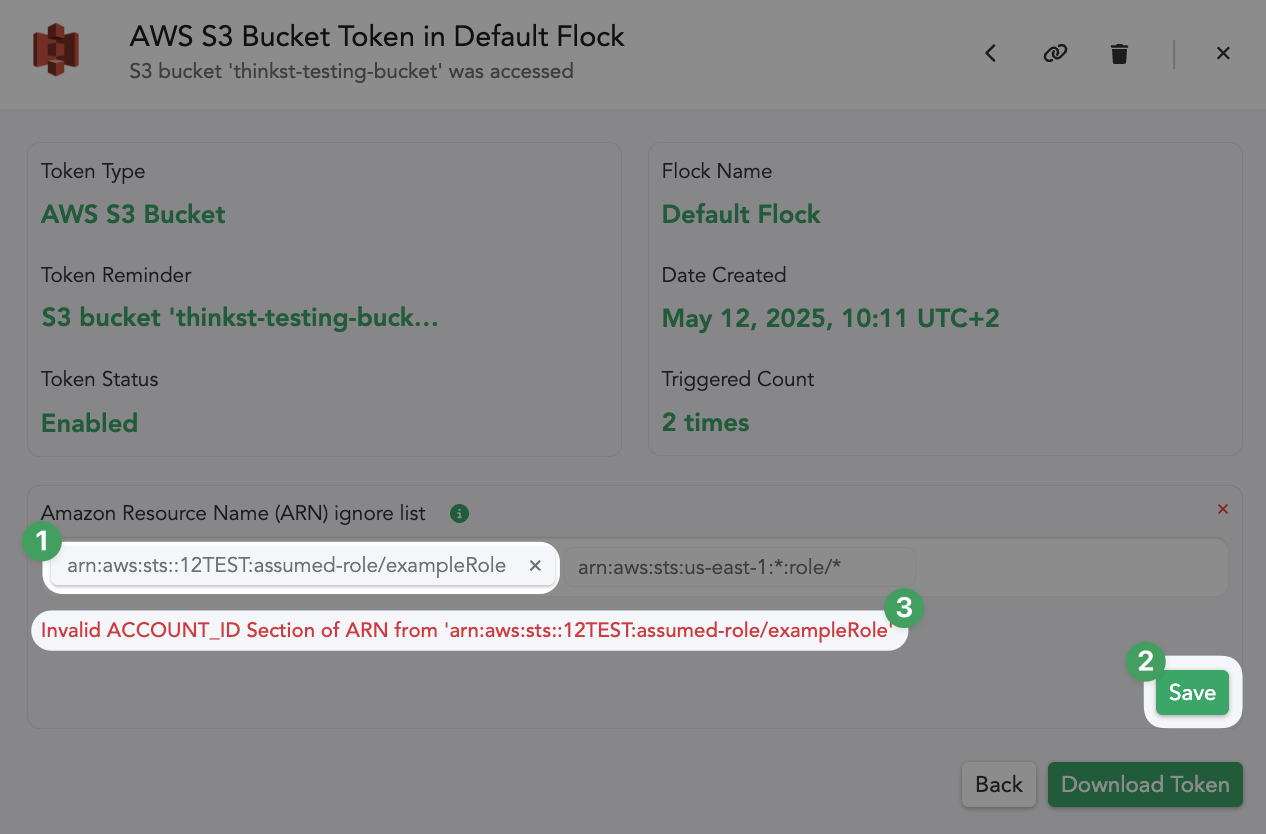Image resolution: width=1266 pixels, height=834 pixels.
Task: Click the ARN placeholder input field
Action: coord(740,567)
